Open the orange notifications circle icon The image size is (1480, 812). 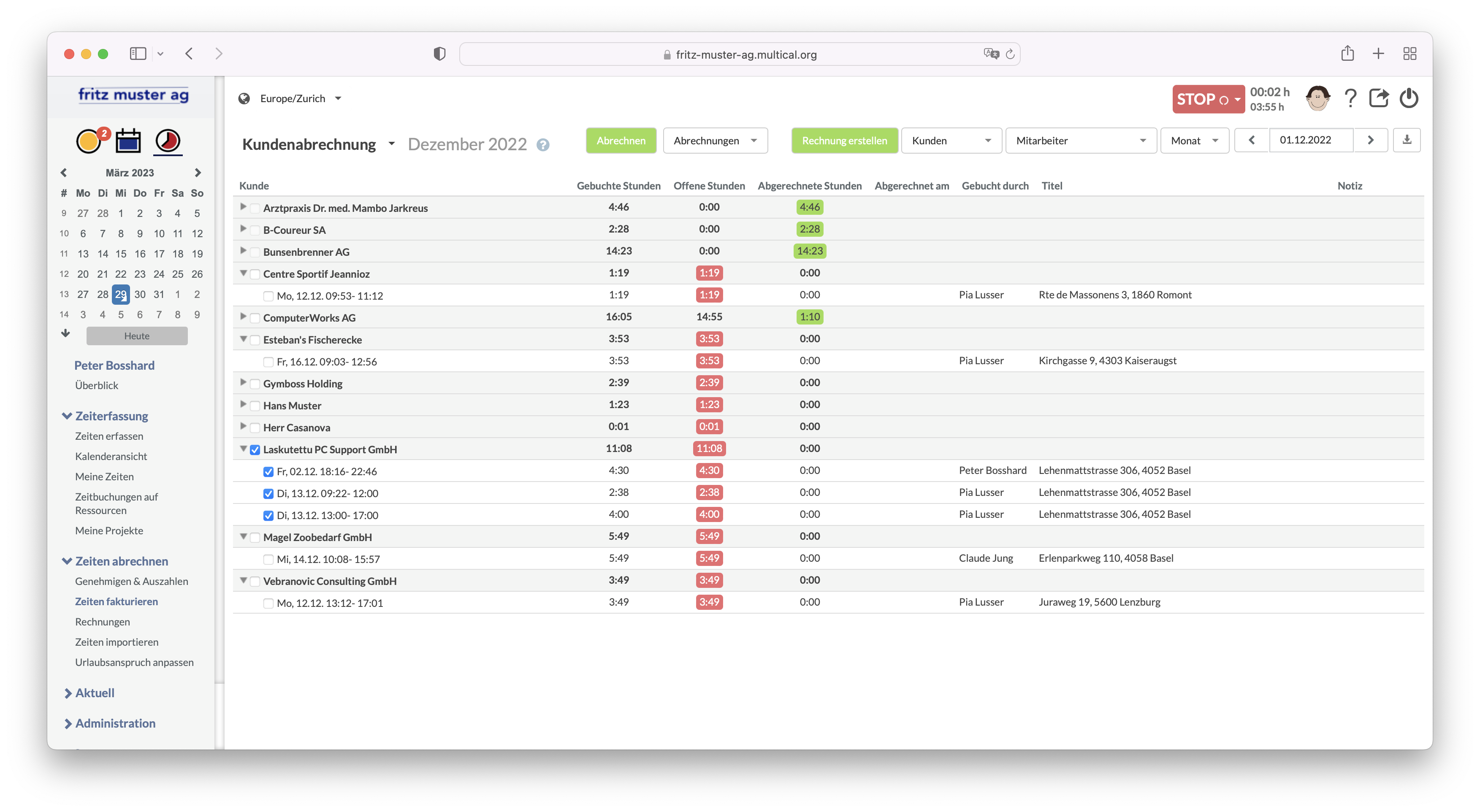89,141
